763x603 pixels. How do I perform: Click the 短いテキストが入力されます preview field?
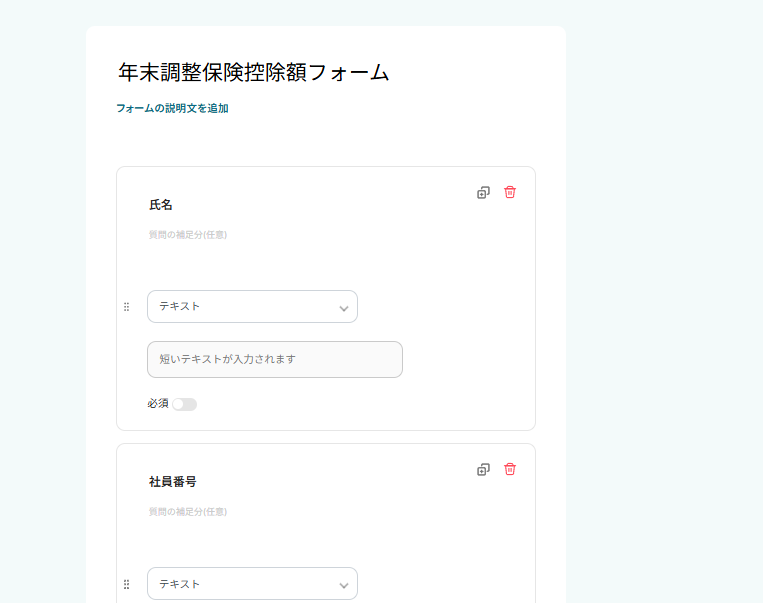275,359
